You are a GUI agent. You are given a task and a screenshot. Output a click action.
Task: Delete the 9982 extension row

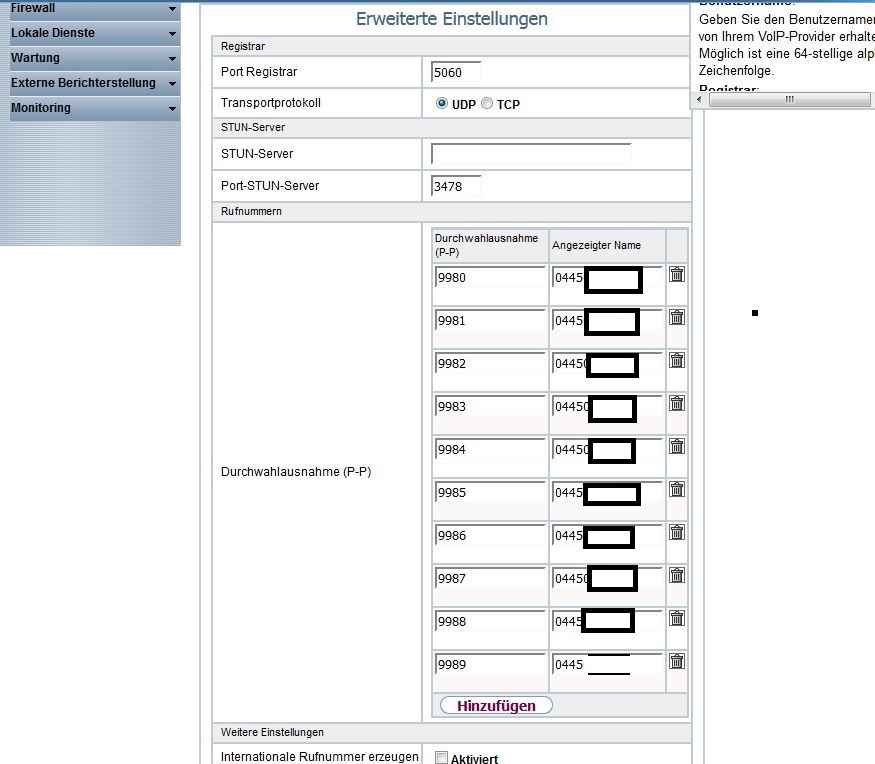pos(677,360)
